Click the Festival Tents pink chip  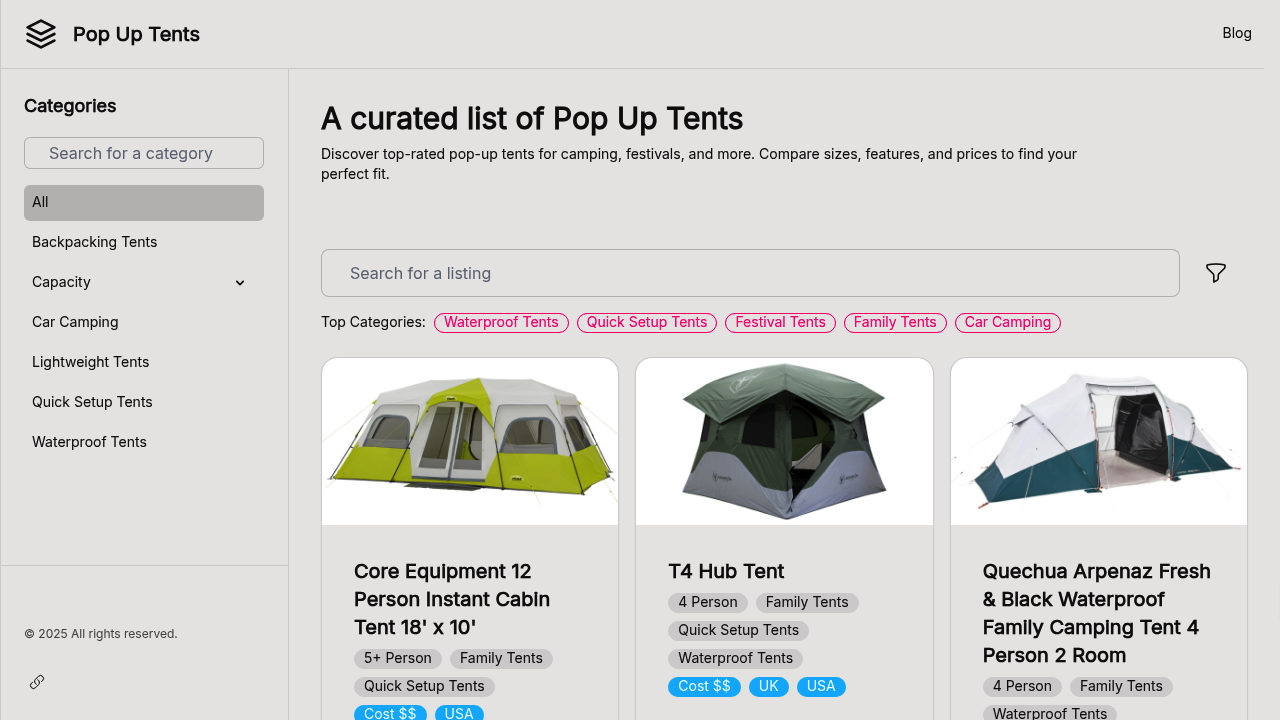tap(780, 322)
